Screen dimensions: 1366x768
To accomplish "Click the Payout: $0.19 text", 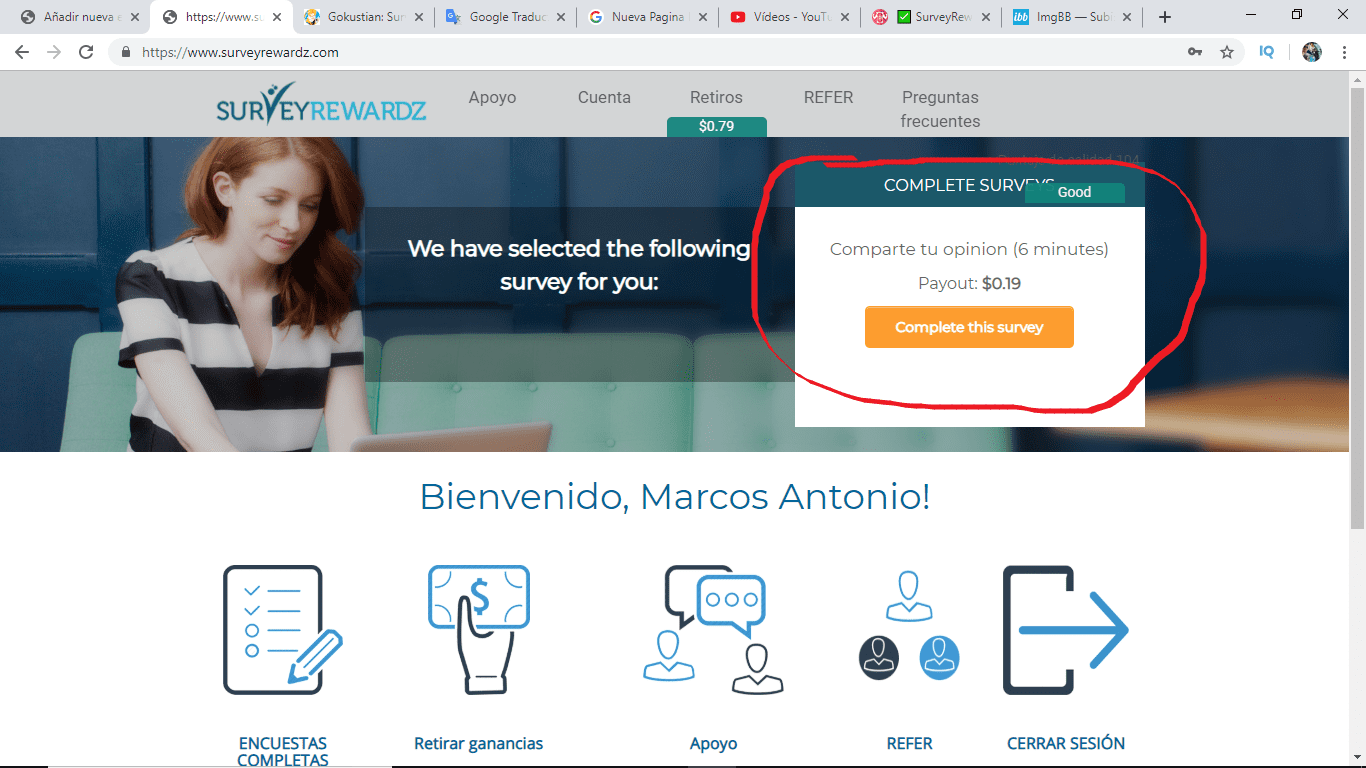I will coord(969,283).
